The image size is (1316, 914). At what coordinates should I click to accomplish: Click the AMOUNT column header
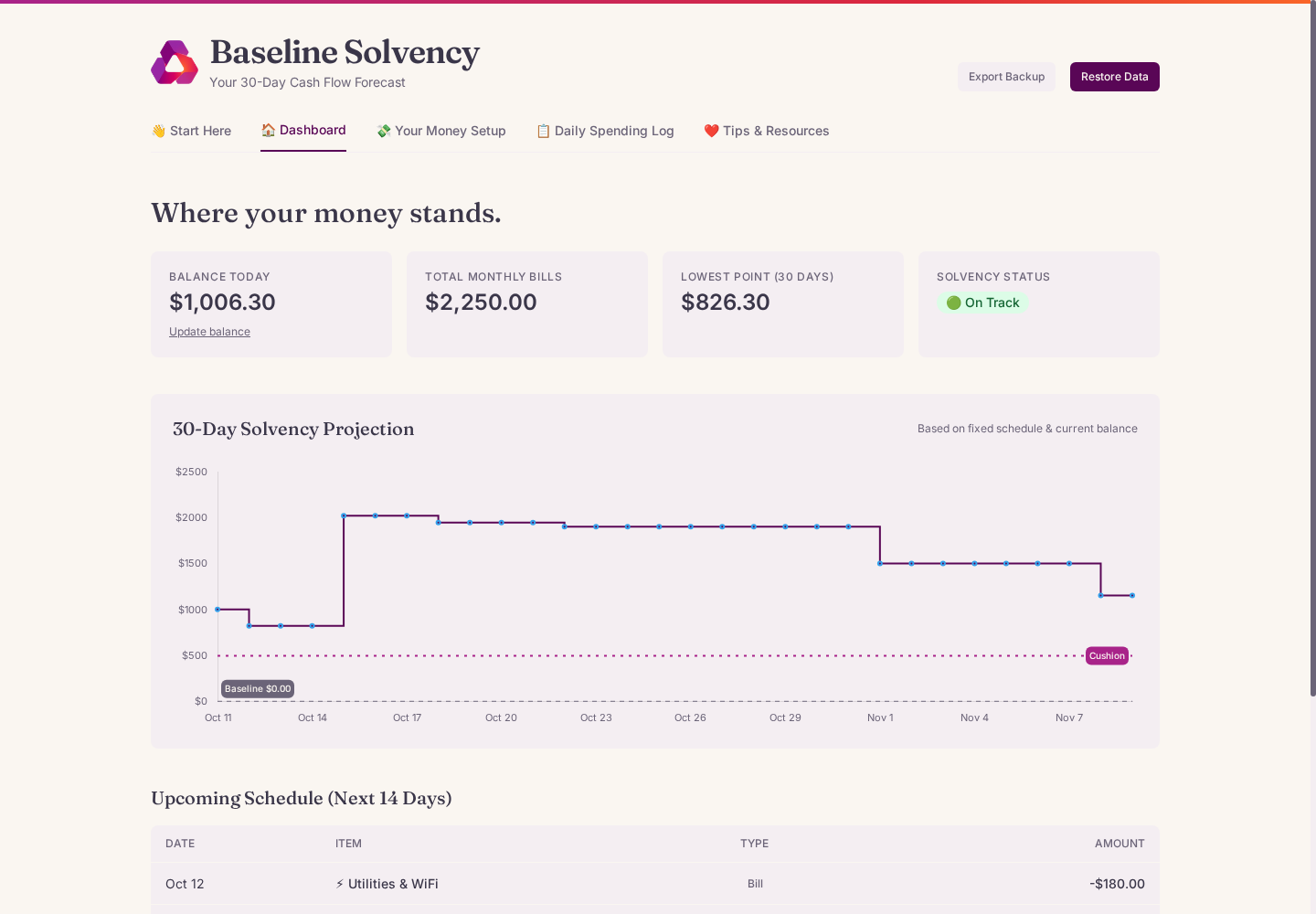1120,844
